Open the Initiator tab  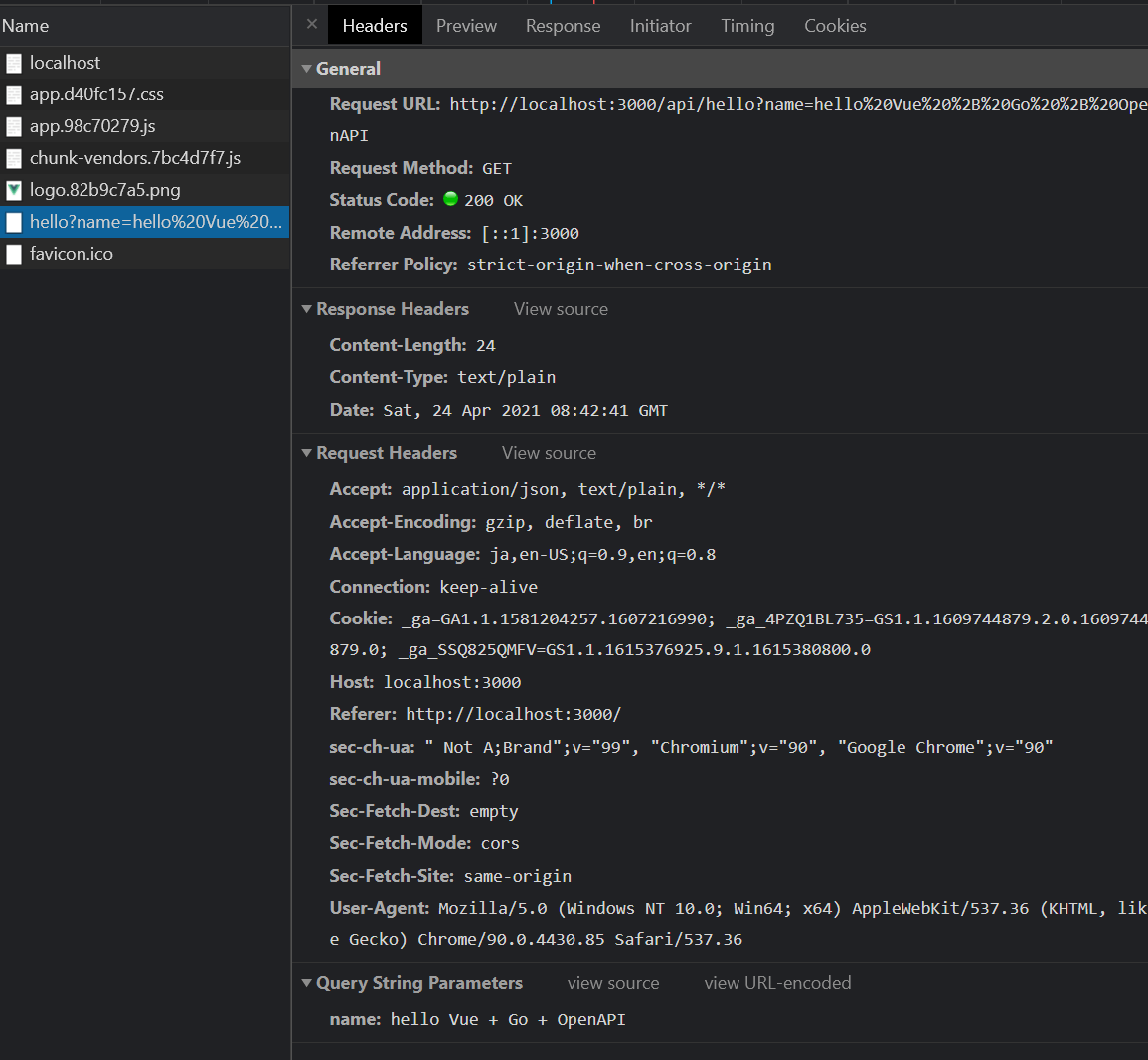[x=660, y=26]
